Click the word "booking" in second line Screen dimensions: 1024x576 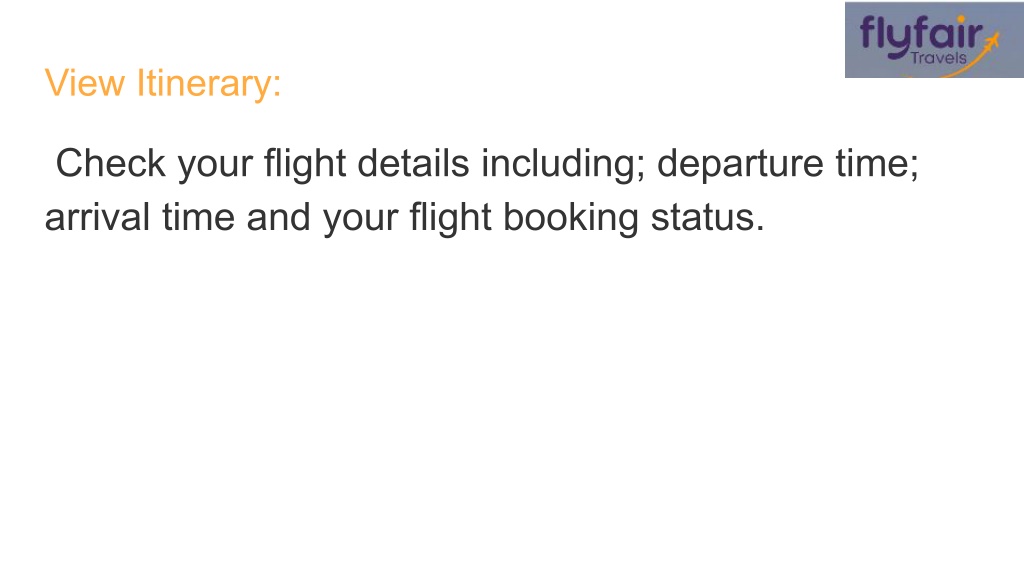pyautogui.click(x=571, y=218)
